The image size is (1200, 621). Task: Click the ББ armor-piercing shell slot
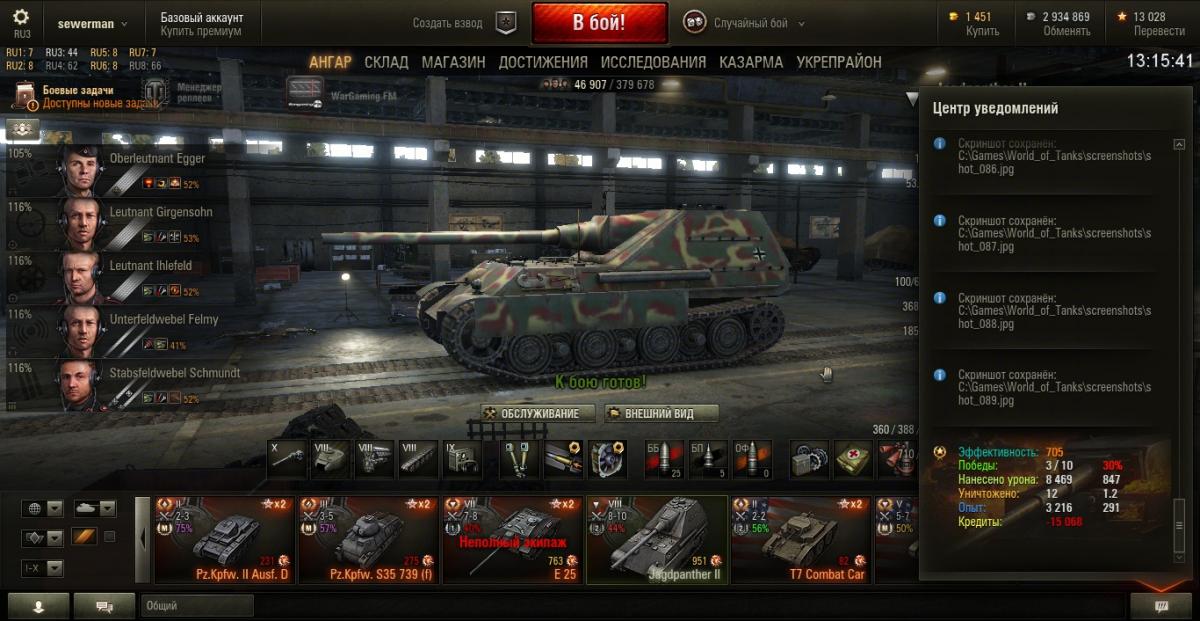[x=664, y=459]
